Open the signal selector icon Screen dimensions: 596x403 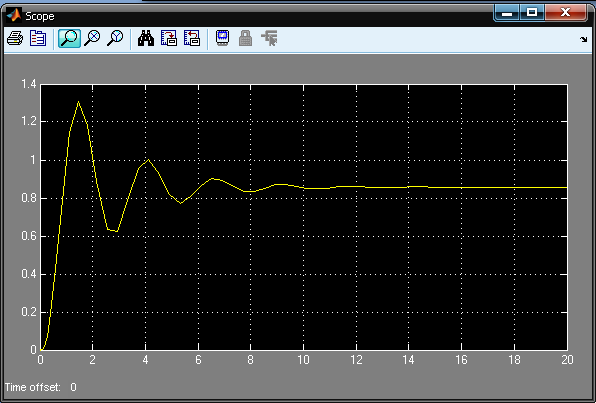(x=269, y=38)
